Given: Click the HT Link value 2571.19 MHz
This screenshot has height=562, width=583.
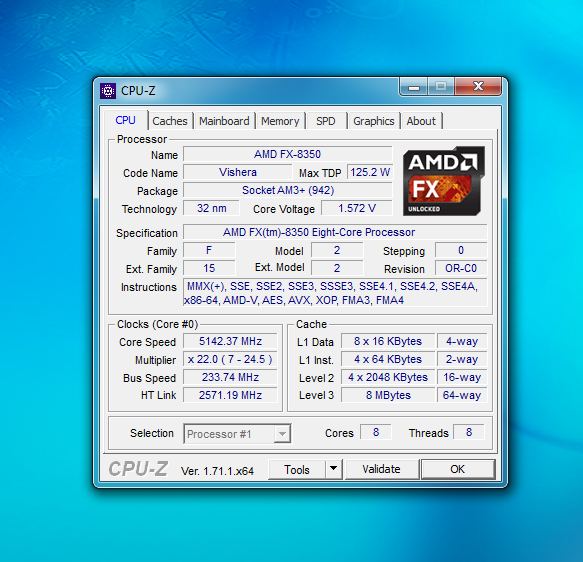Looking at the screenshot, I should [230, 395].
